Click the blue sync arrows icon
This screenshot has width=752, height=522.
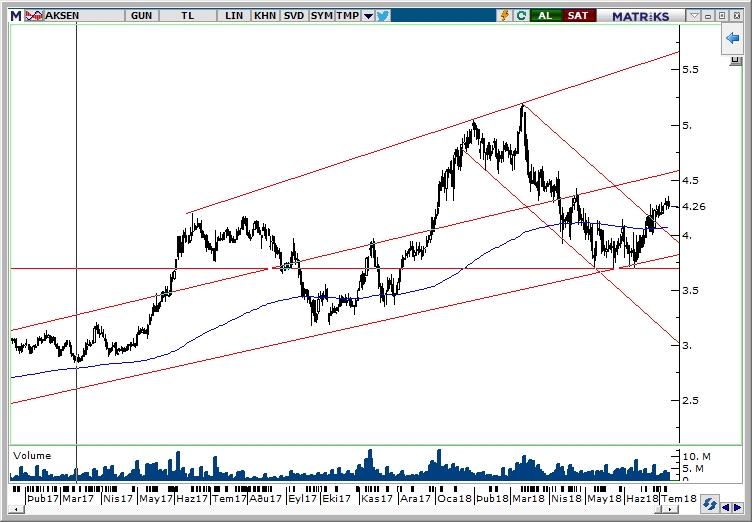click(709, 505)
